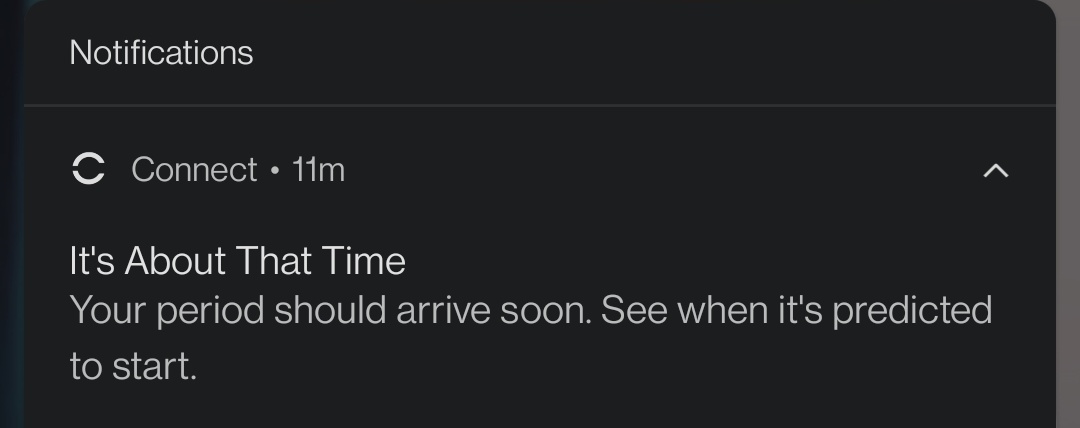Tap the to start. text line
1080x428 pixels.
tap(133, 366)
